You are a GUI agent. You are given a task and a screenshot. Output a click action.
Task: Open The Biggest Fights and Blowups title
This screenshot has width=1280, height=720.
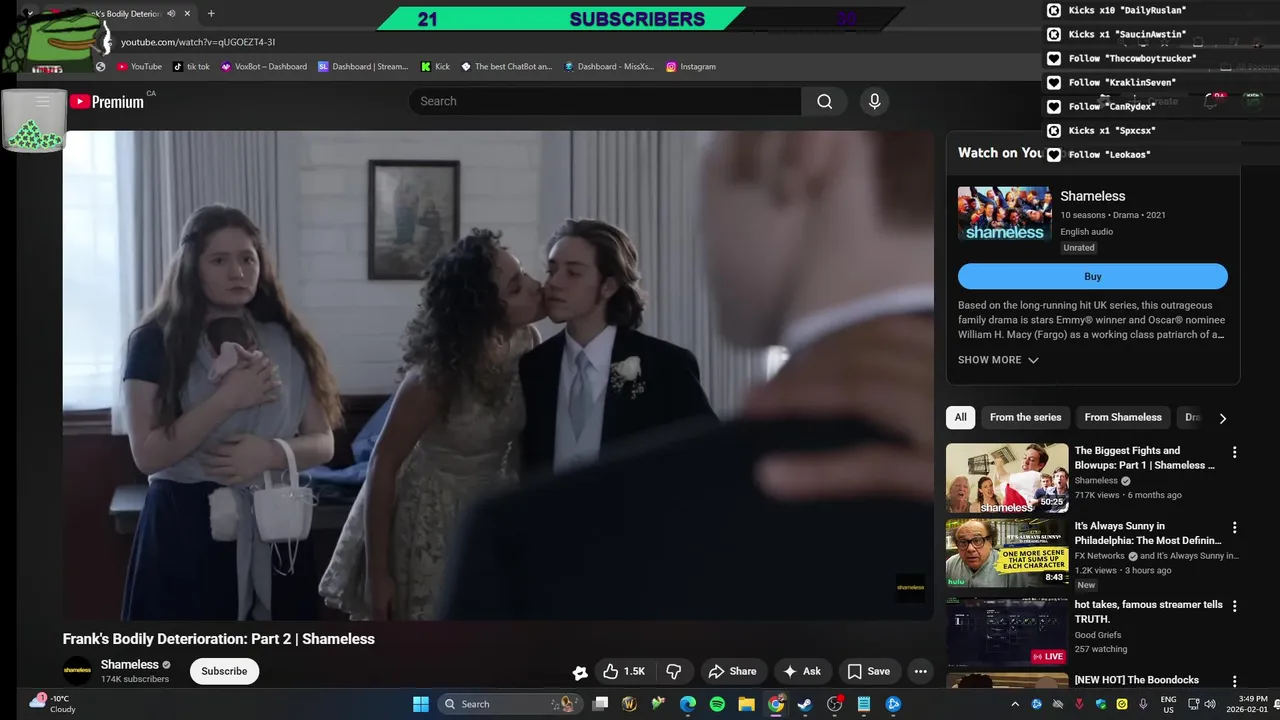1145,458
